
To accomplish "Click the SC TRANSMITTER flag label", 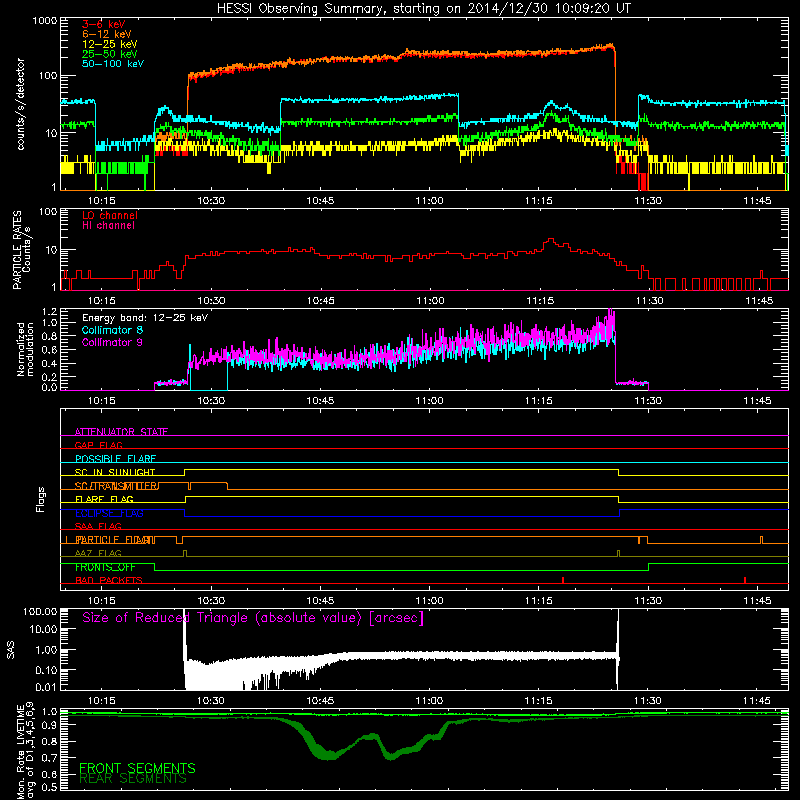I will [116, 486].
